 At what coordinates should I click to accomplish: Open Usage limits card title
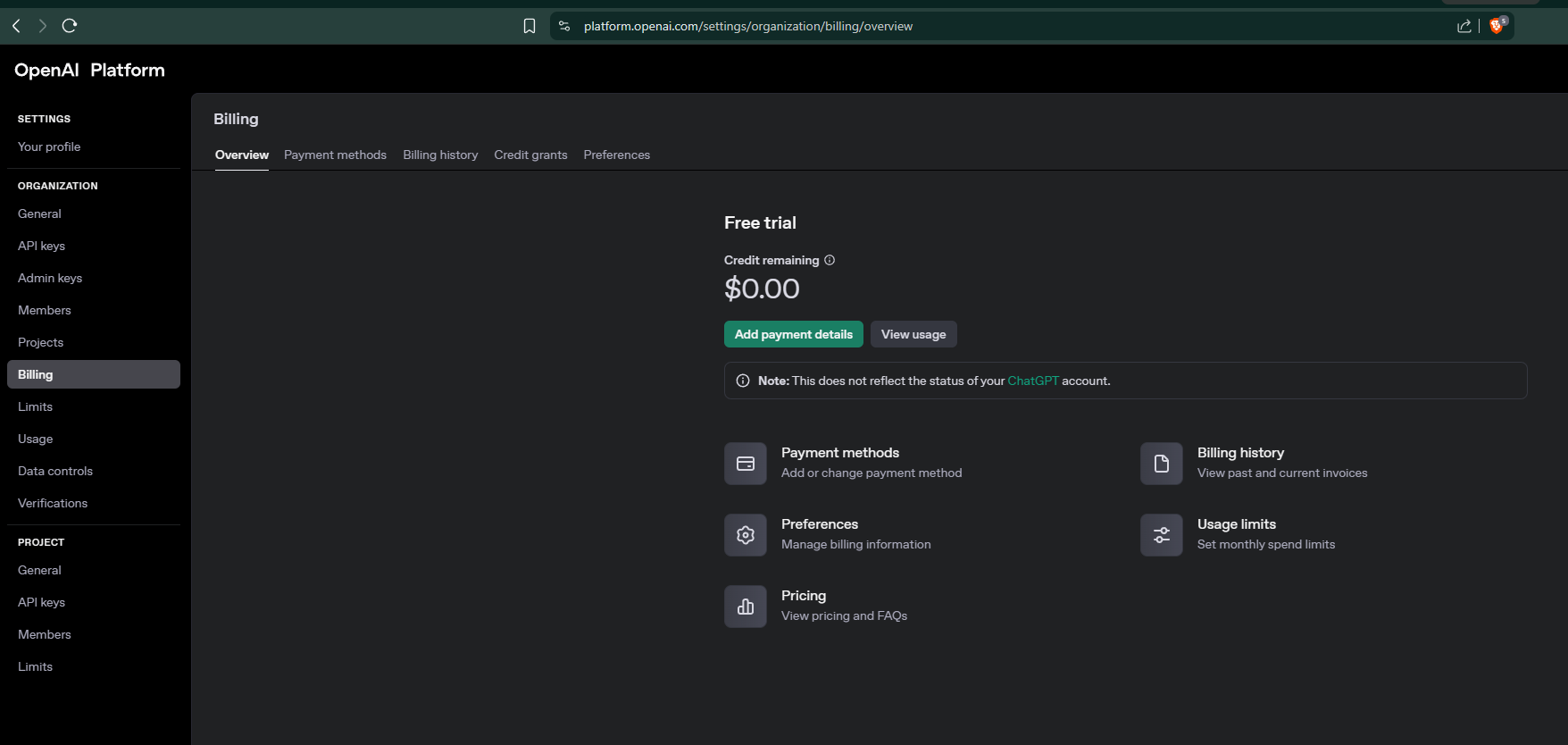(1237, 524)
